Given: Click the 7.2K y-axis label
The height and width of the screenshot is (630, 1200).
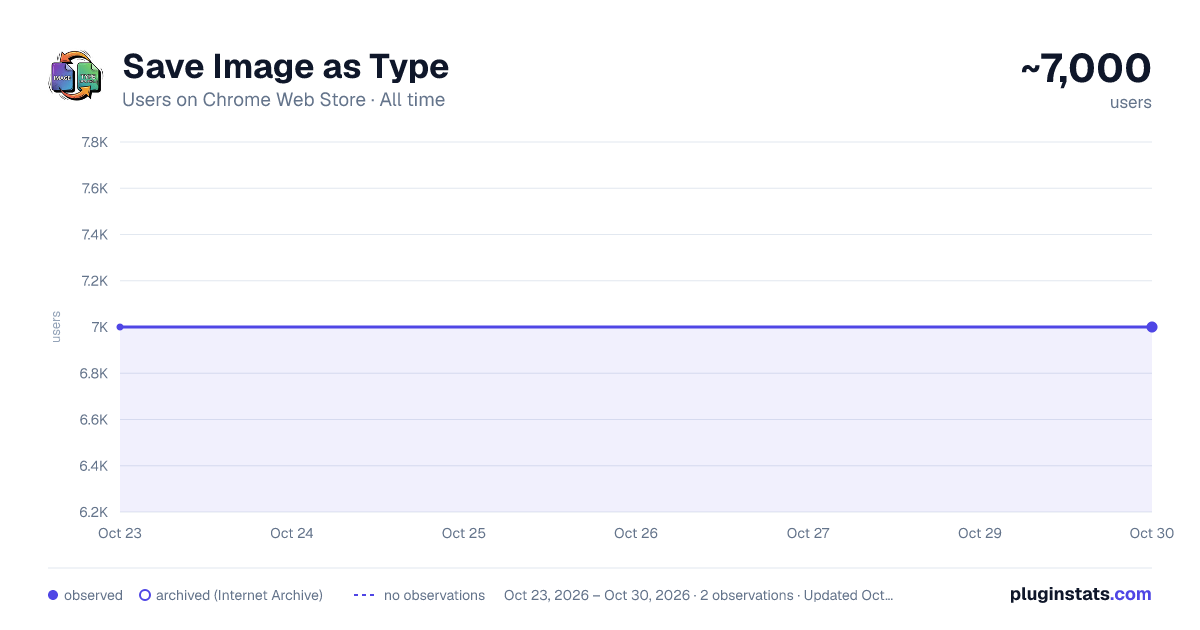Looking at the screenshot, I should (x=94, y=281).
